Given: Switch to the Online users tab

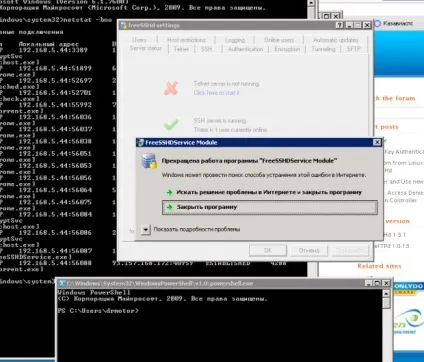Looking at the screenshot, I should pyautogui.click(x=279, y=40).
